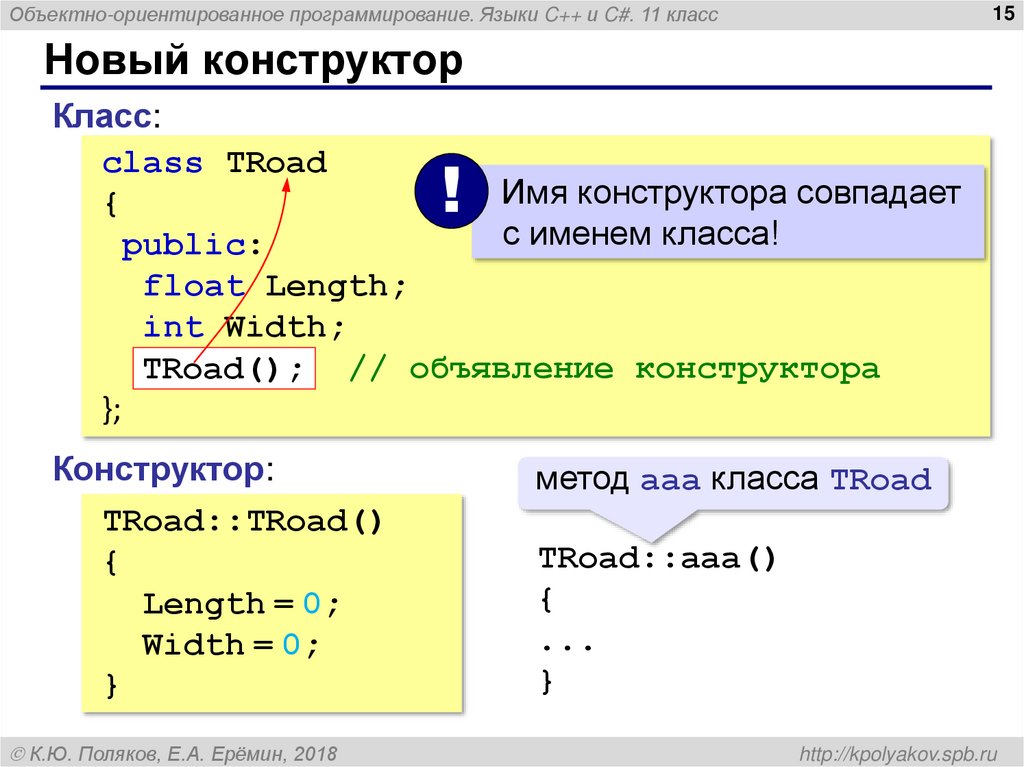Screen dimensions: 1024x767
Task: Click the 'Width = 0;' statement
Action: (231, 645)
